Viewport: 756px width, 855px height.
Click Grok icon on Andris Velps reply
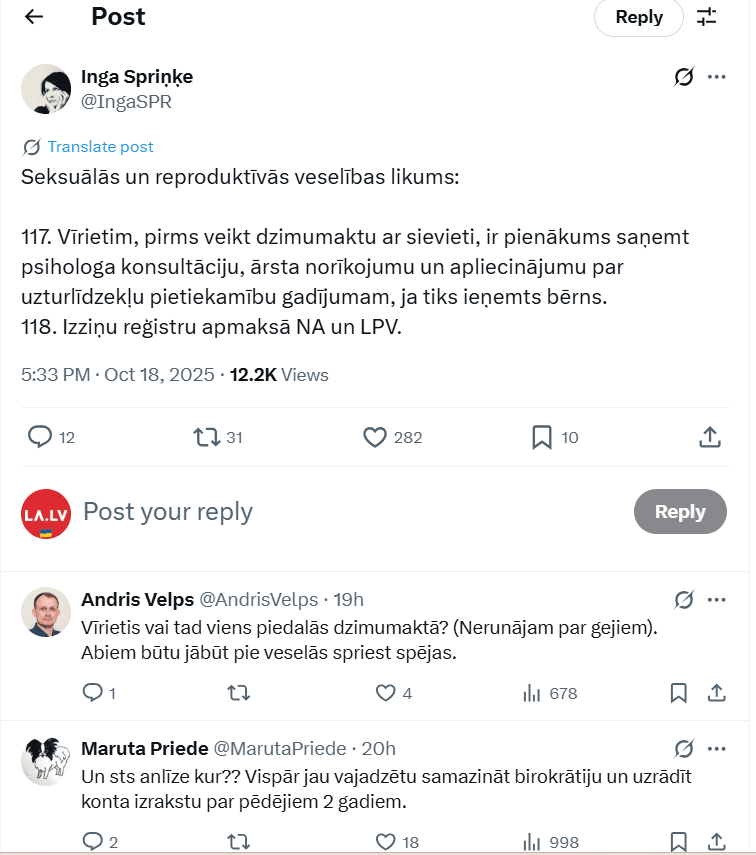[x=684, y=600]
